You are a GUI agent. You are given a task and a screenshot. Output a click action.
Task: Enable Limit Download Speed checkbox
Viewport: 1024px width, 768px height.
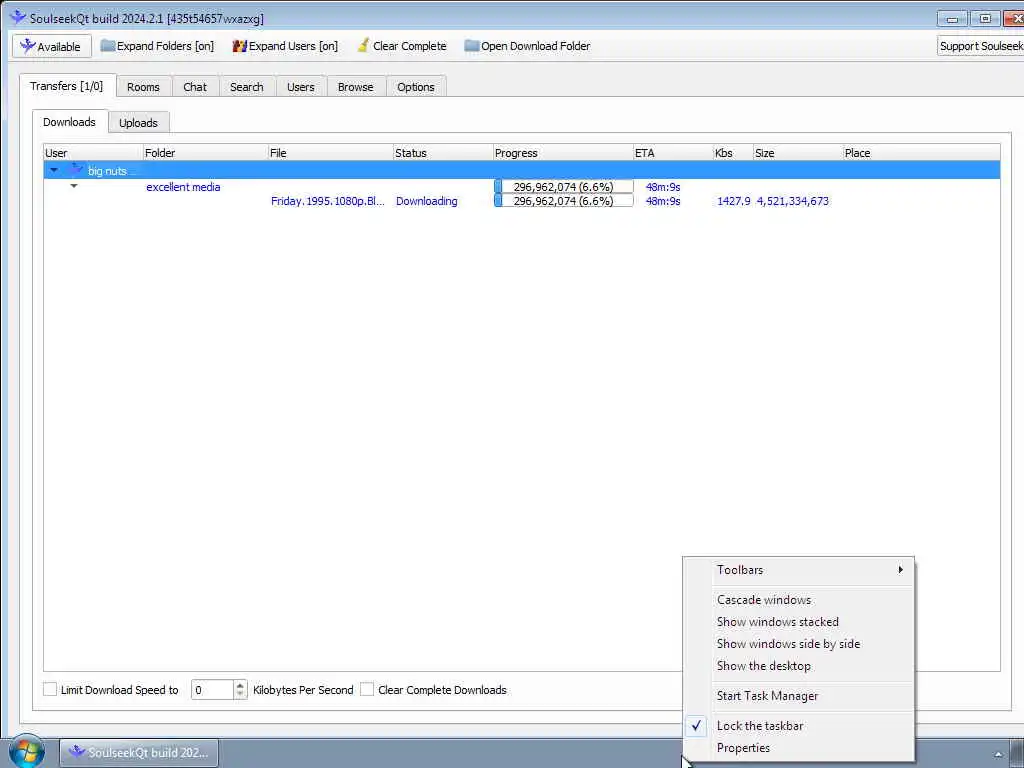[x=50, y=689]
